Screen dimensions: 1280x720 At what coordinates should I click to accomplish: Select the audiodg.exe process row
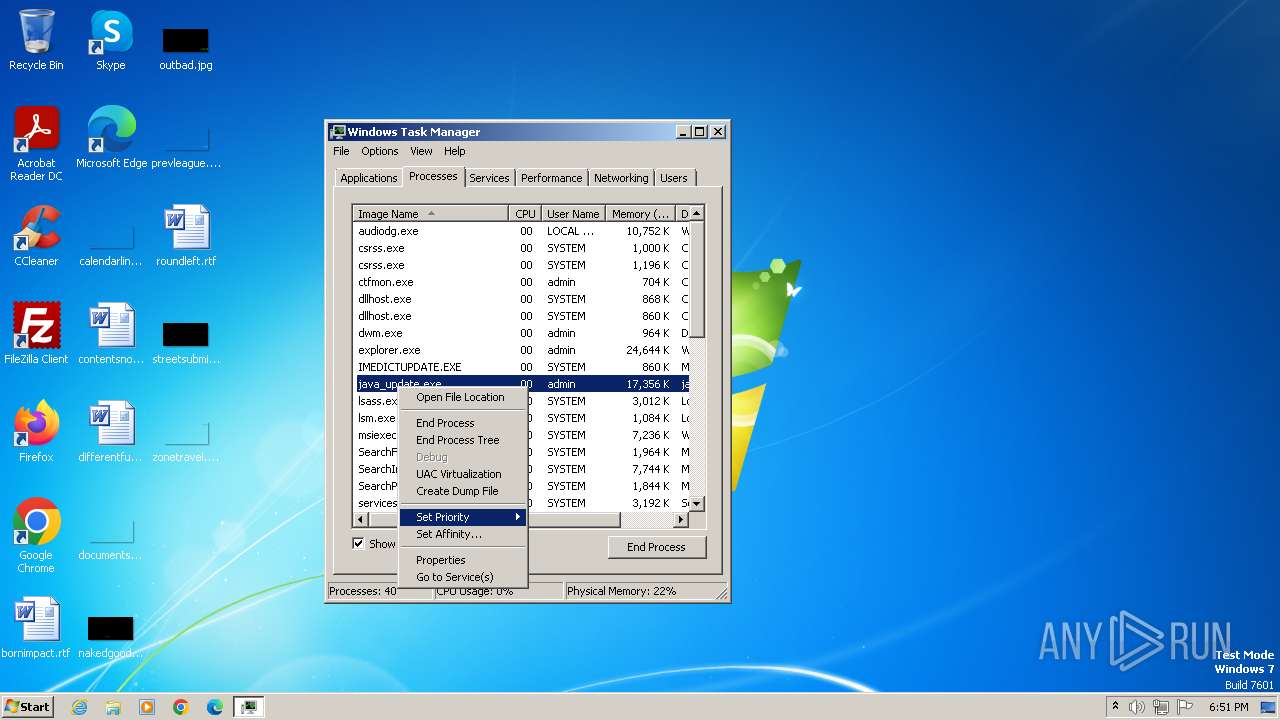(x=521, y=231)
